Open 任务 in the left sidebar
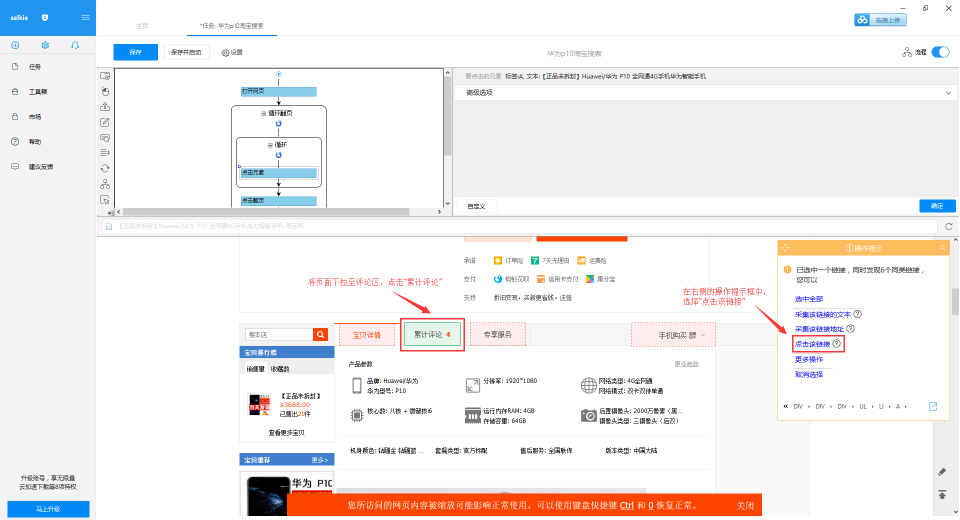The width and height of the screenshot is (960, 520). click(x=35, y=67)
